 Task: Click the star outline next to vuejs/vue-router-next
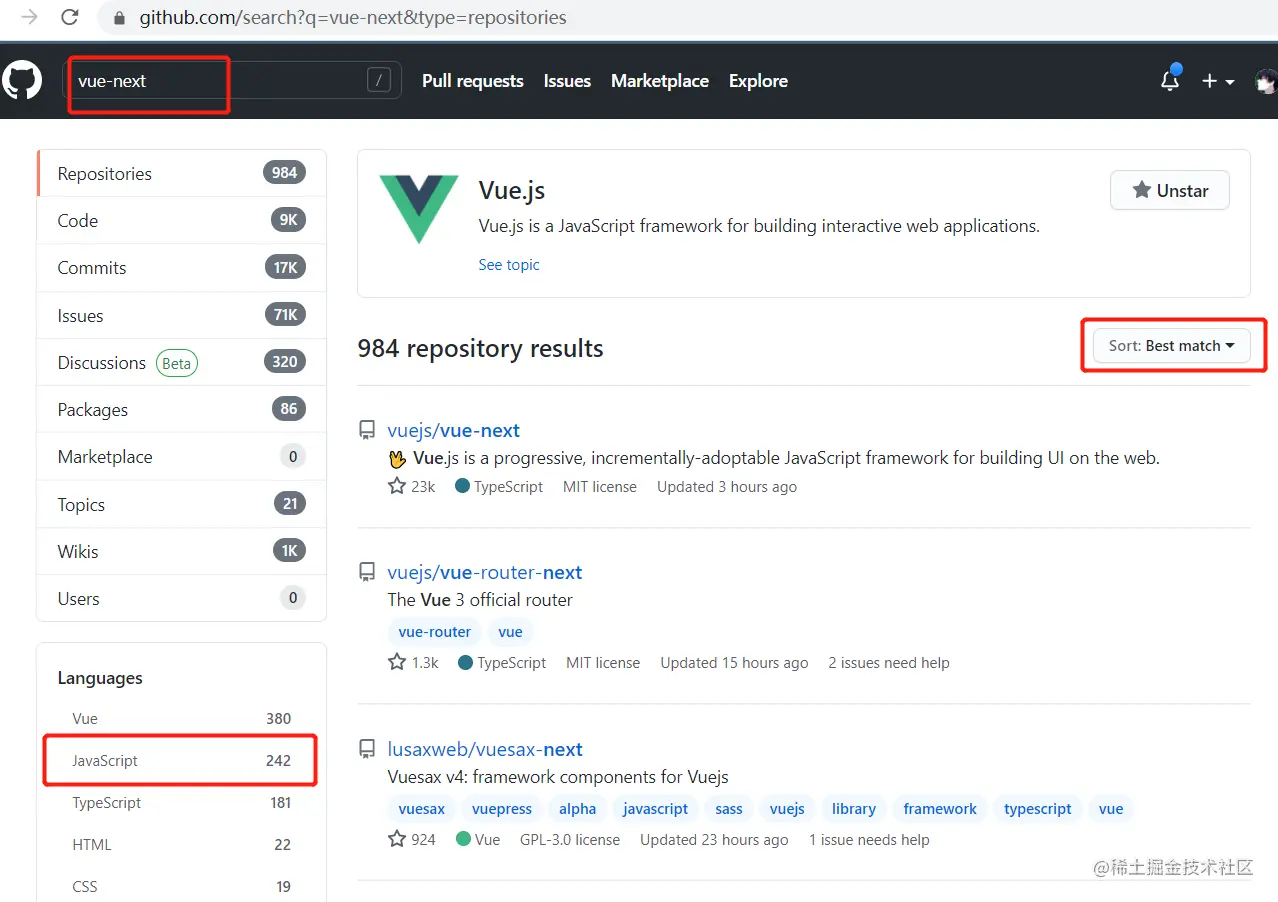pyautogui.click(x=395, y=661)
